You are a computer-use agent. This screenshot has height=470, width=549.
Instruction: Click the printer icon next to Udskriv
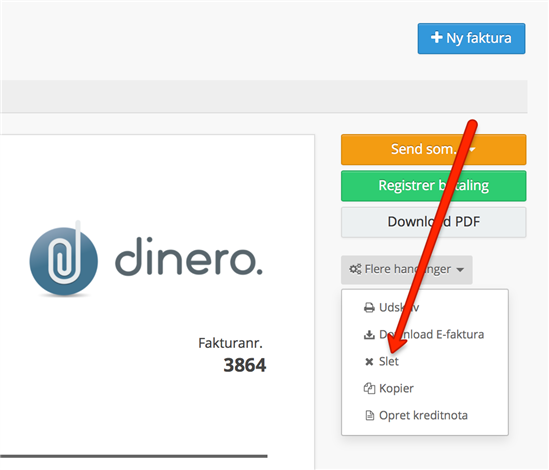coord(369,307)
